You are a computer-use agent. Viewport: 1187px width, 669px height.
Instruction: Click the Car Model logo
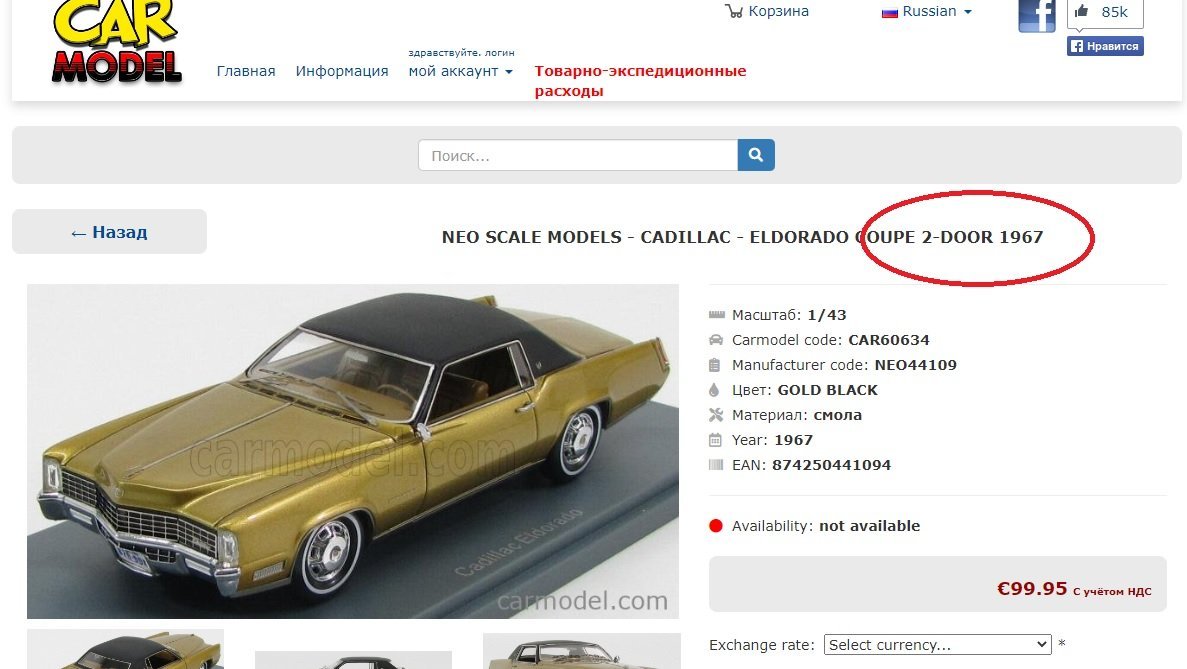coord(117,42)
